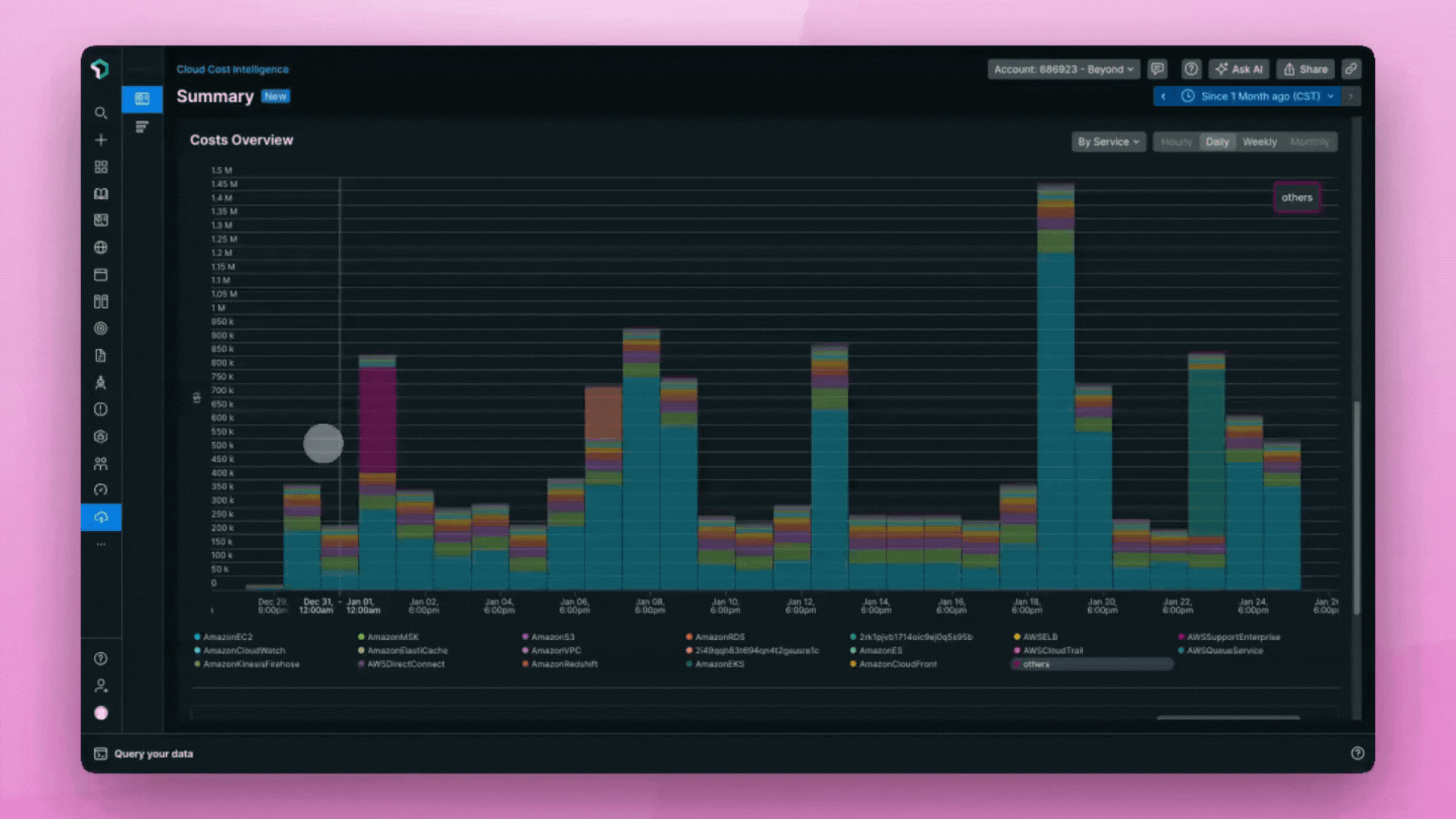Viewport: 1456px width, 819px height.
Task: Click the cloud cost icon in sidebar
Action: pyautogui.click(x=101, y=517)
